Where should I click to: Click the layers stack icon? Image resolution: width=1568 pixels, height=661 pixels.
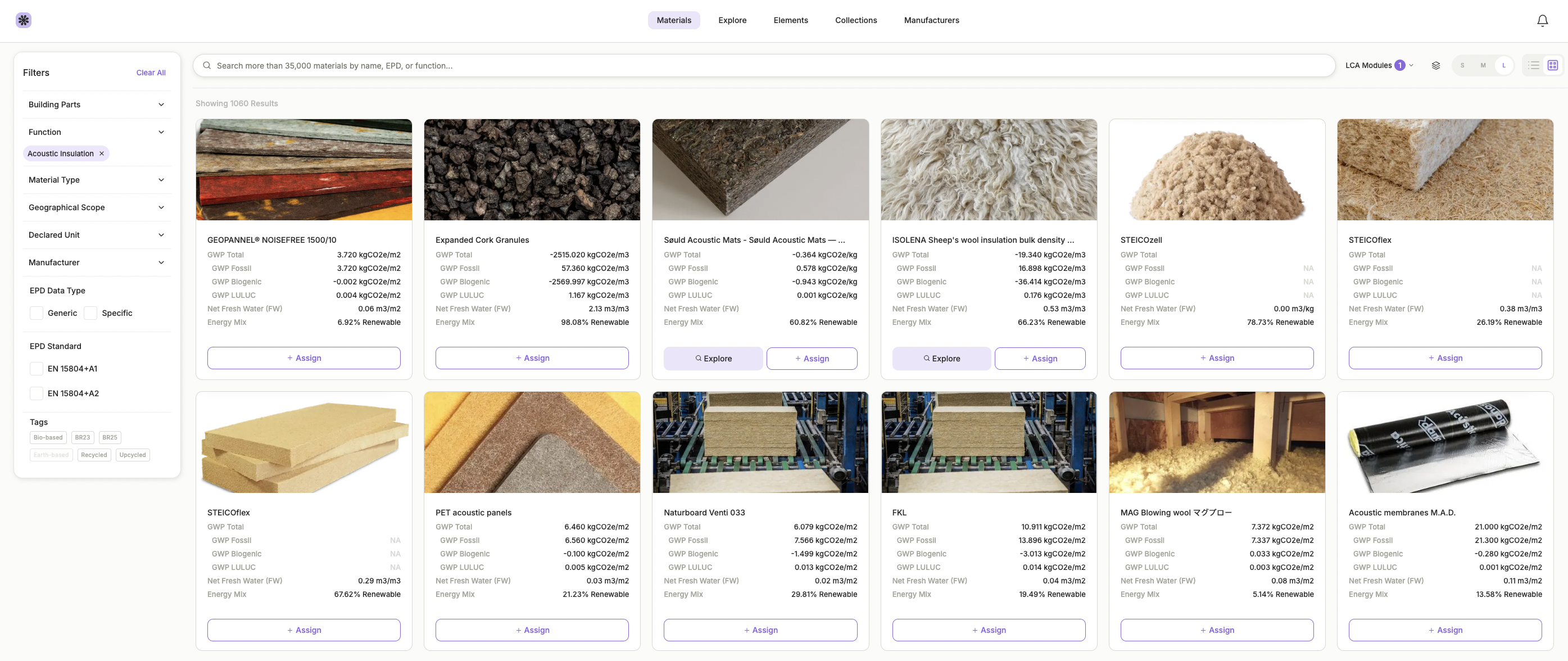click(x=1435, y=66)
